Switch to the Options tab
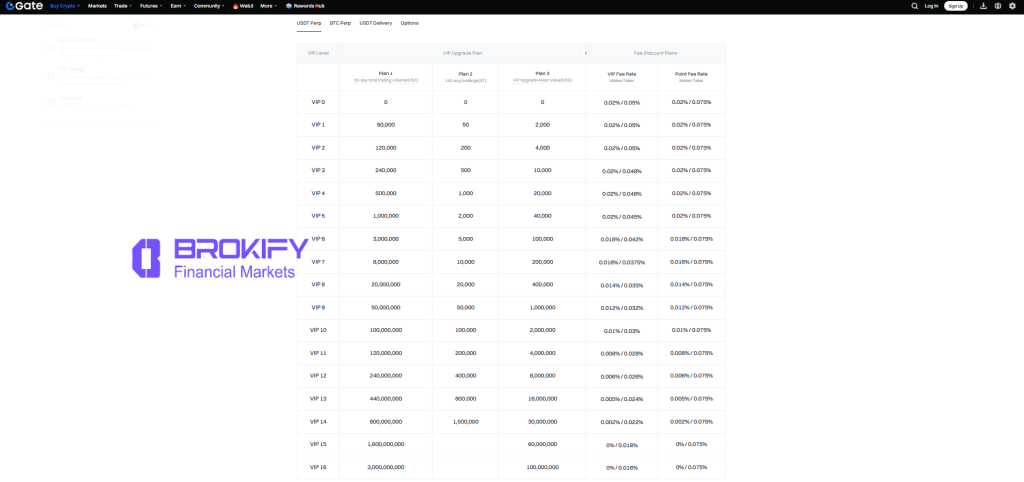1024x482 pixels. tap(409, 22)
